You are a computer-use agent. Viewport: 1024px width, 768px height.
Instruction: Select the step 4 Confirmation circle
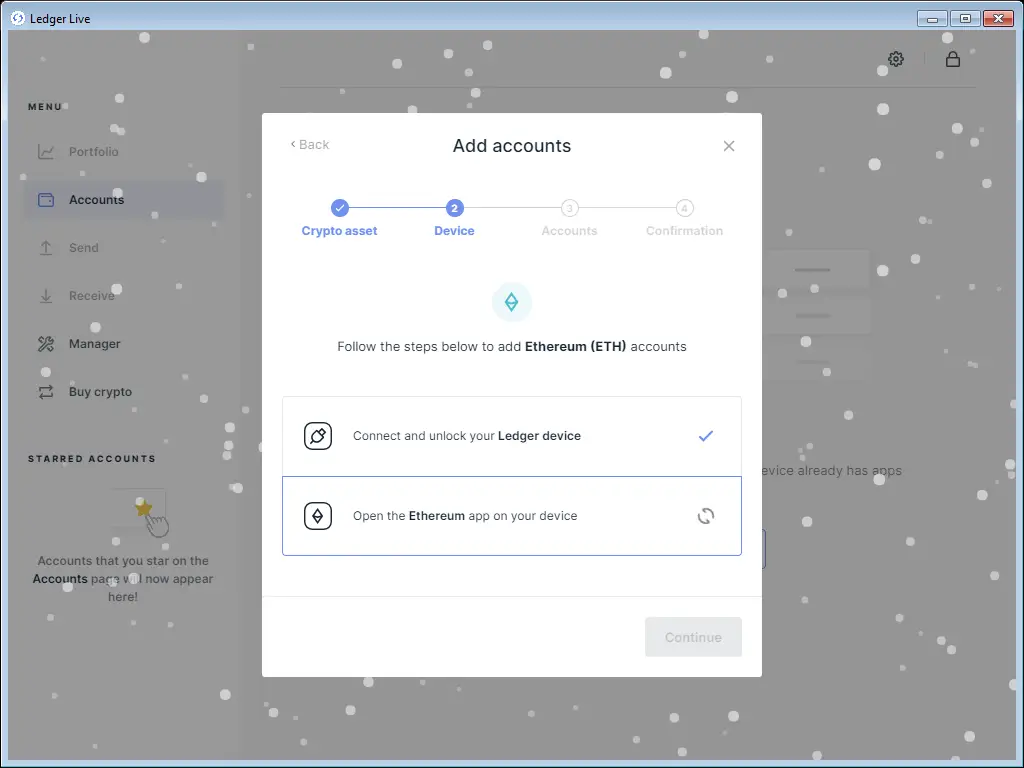(x=684, y=208)
